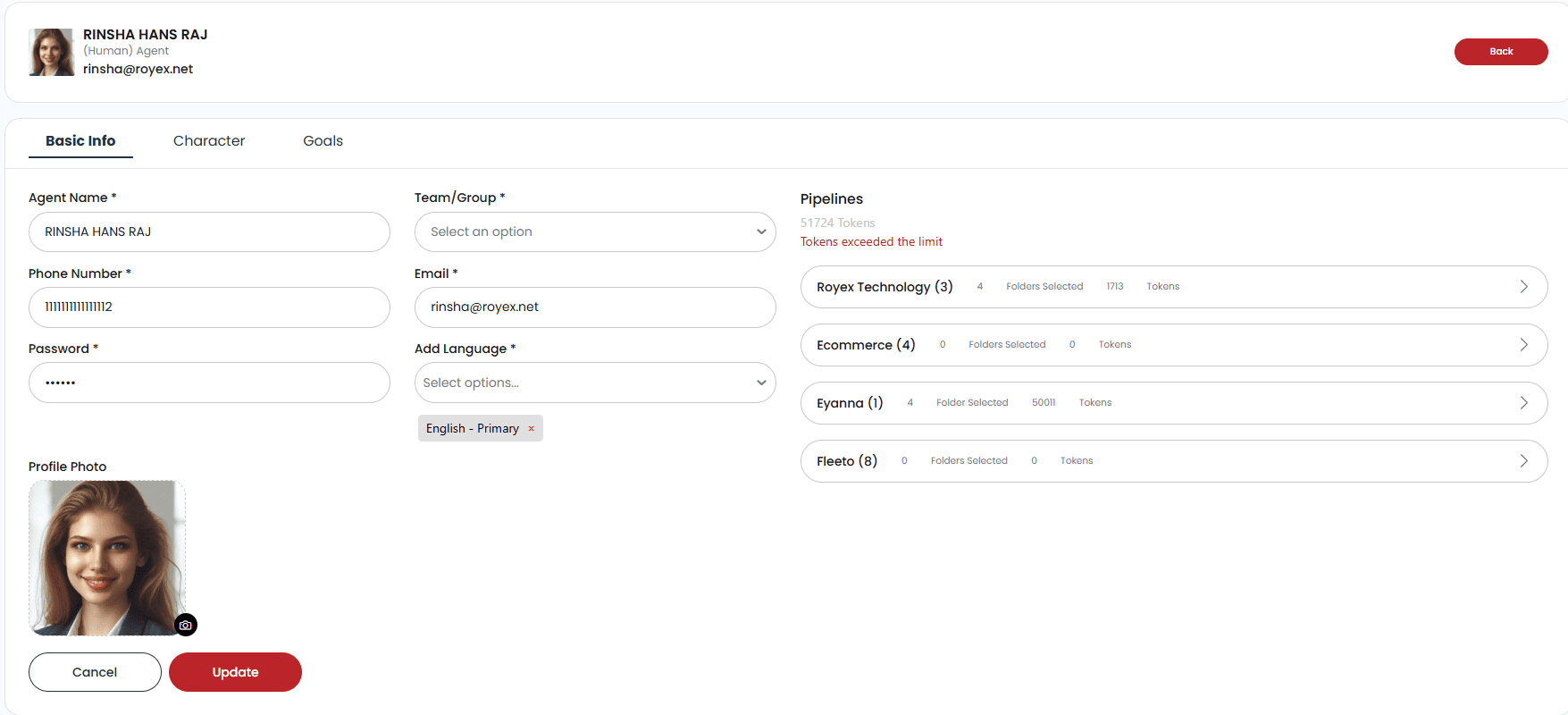
Task: Click into the Email input field
Action: click(x=595, y=307)
